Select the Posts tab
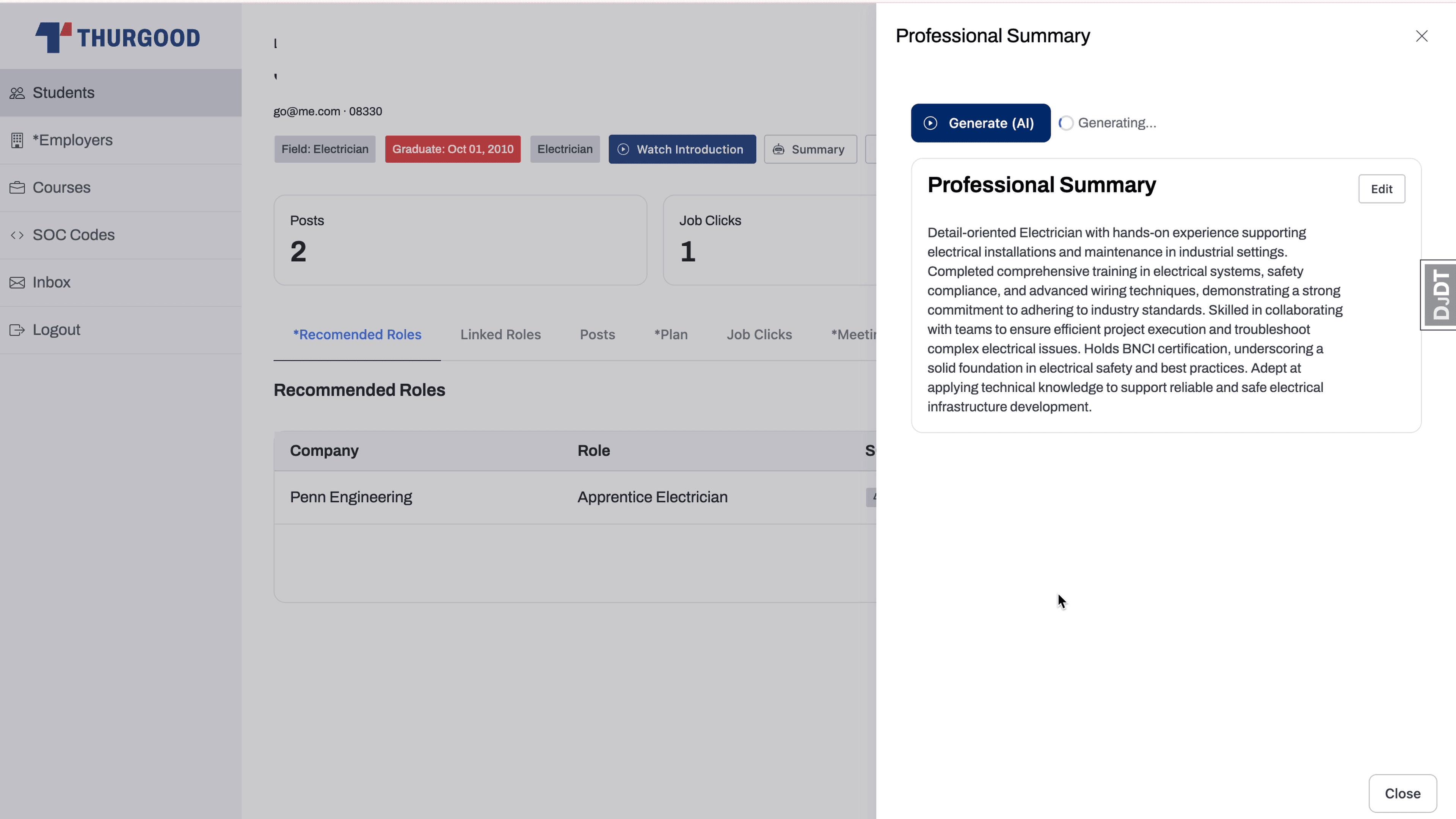 tap(598, 334)
